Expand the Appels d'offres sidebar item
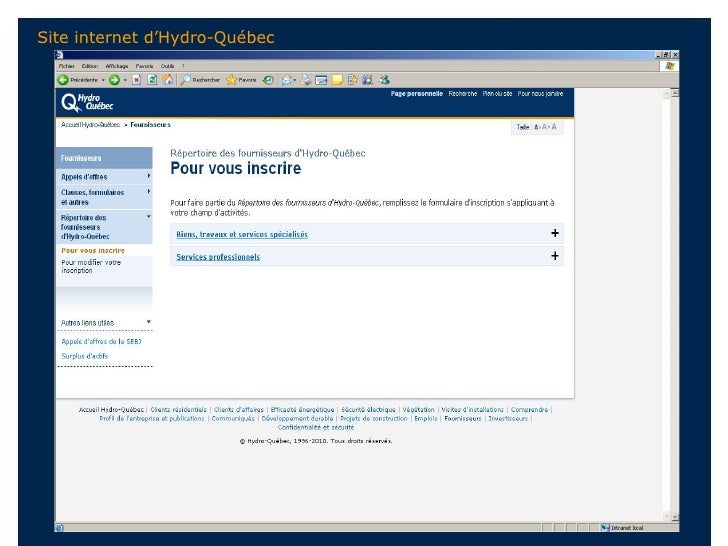 pos(104,176)
